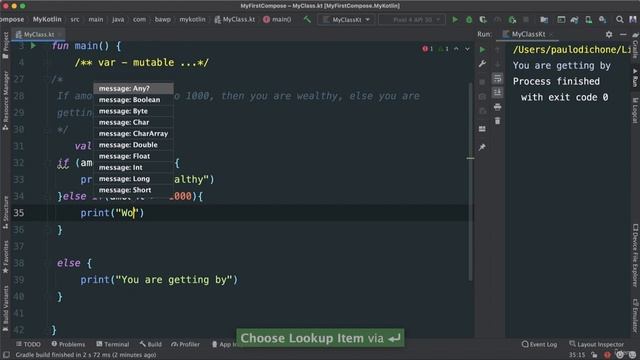Go to next highlighted error arrow
This screenshot has width=640, height=360.
click(x=467, y=49)
